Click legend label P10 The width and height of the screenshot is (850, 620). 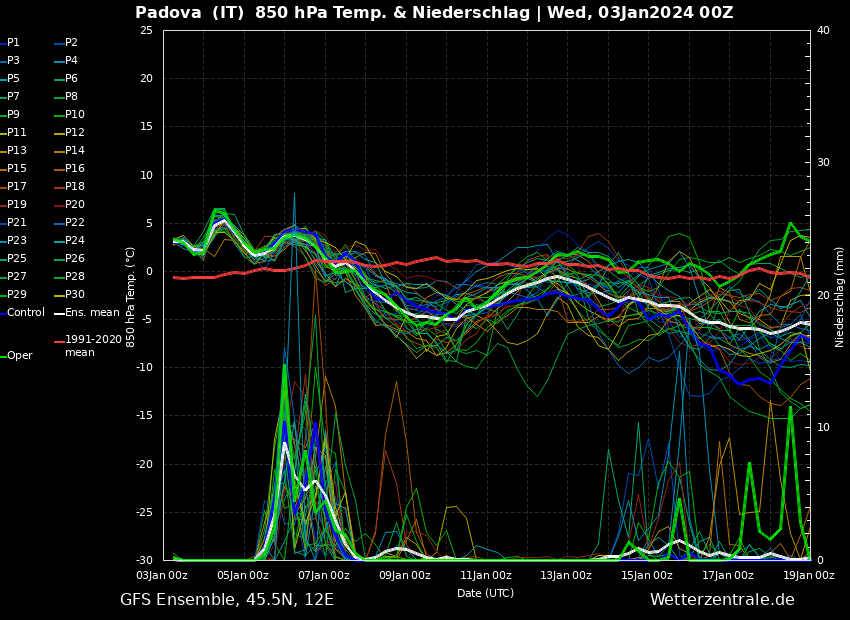pos(69,114)
